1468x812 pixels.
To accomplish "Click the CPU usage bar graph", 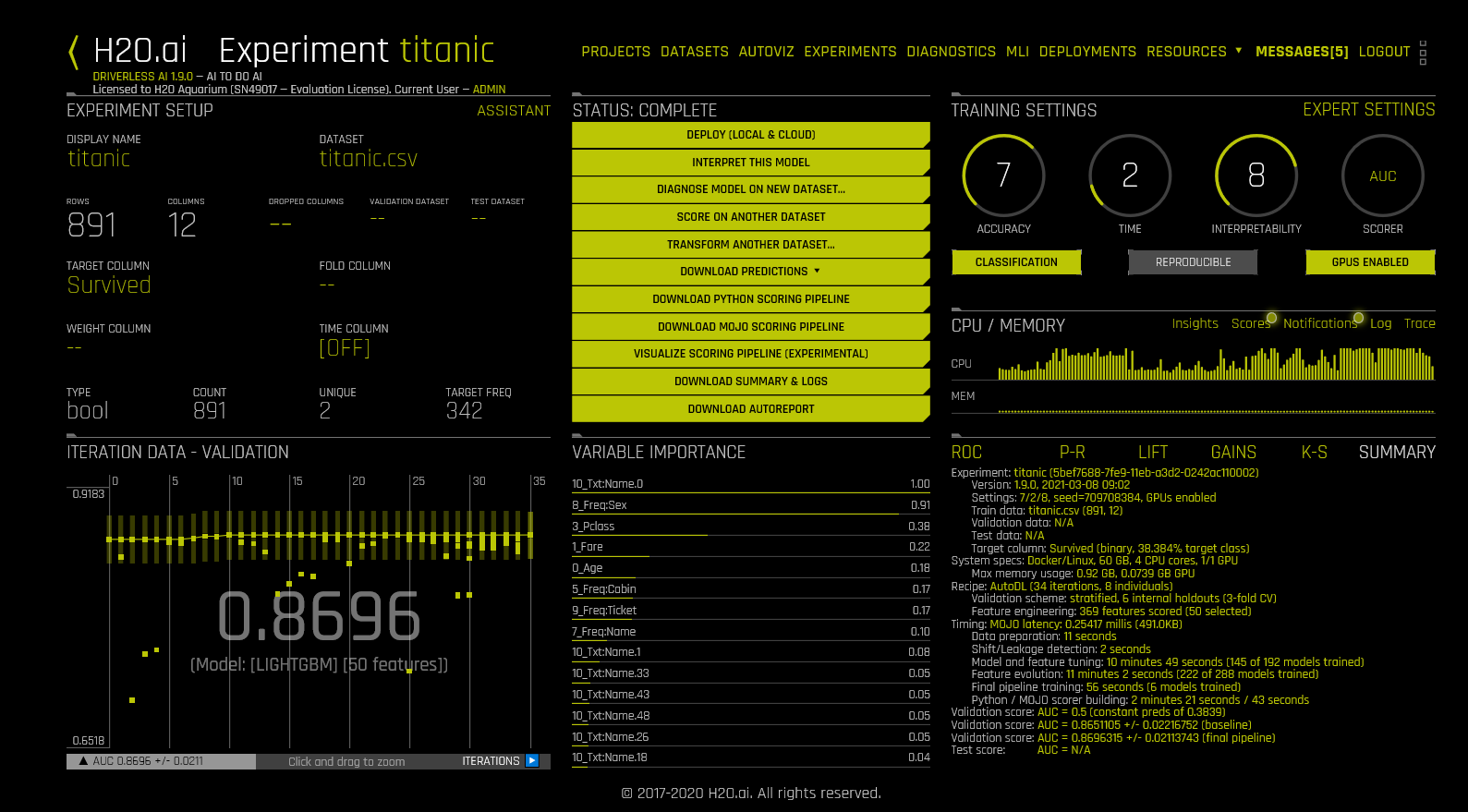I will (x=1216, y=365).
